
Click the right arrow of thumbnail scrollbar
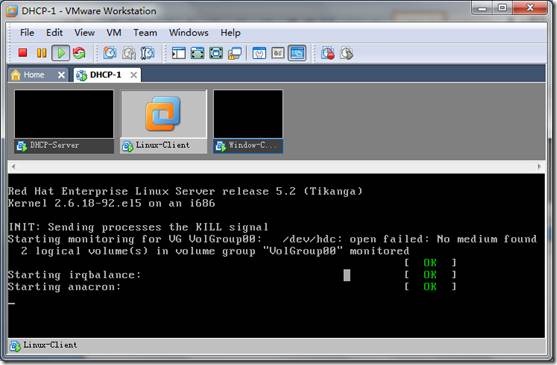pyautogui.click(x=539, y=166)
